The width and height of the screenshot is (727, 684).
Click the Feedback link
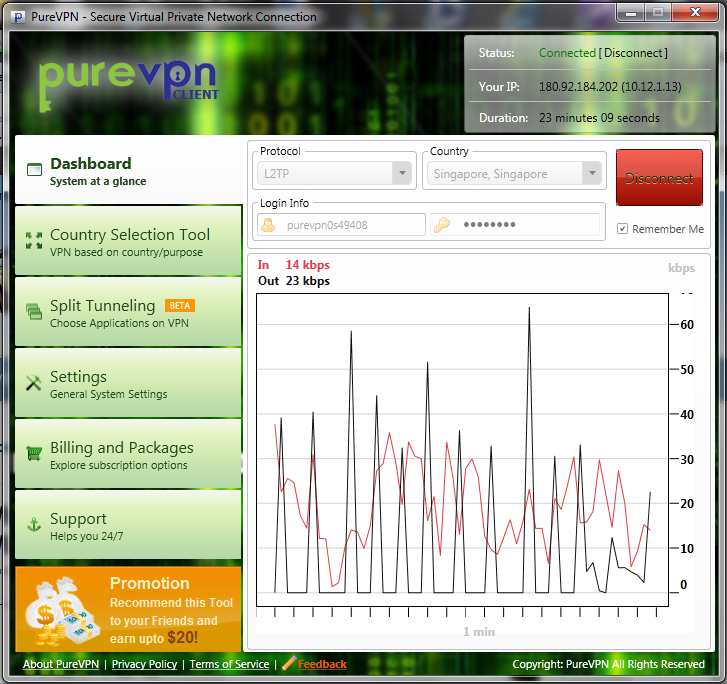[322, 664]
